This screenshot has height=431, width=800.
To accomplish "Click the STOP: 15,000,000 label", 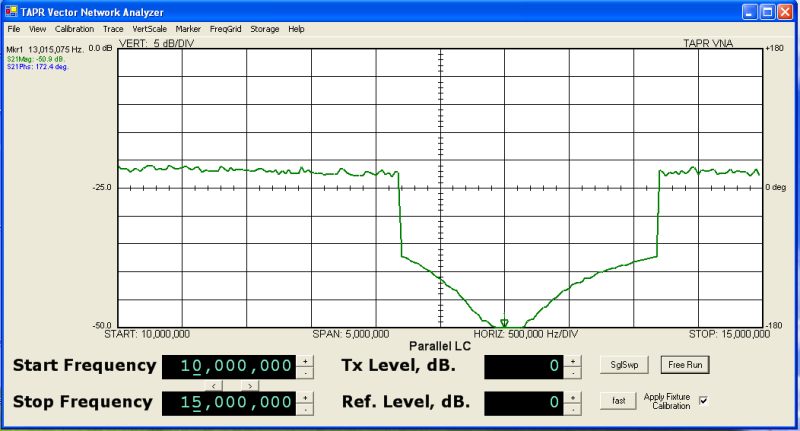I will tap(729, 334).
